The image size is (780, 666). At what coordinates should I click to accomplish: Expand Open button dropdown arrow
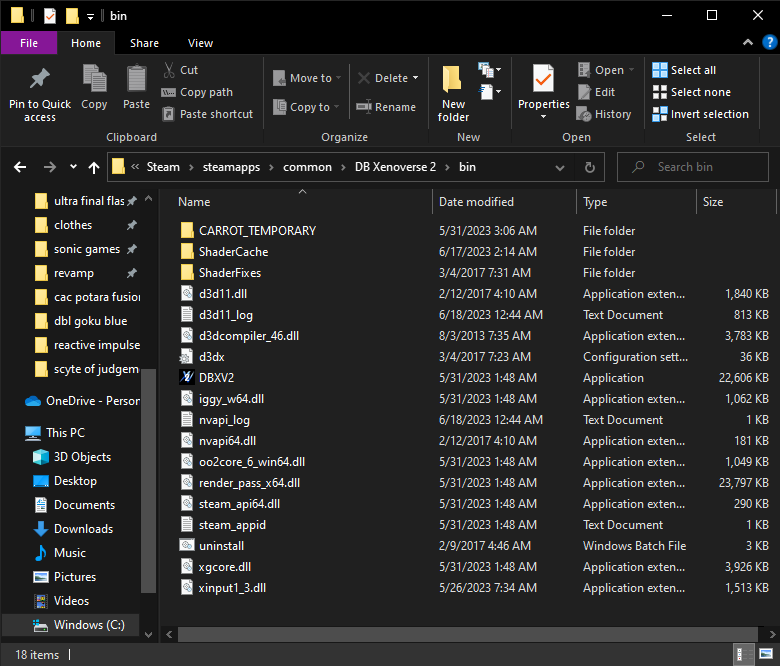(631, 70)
